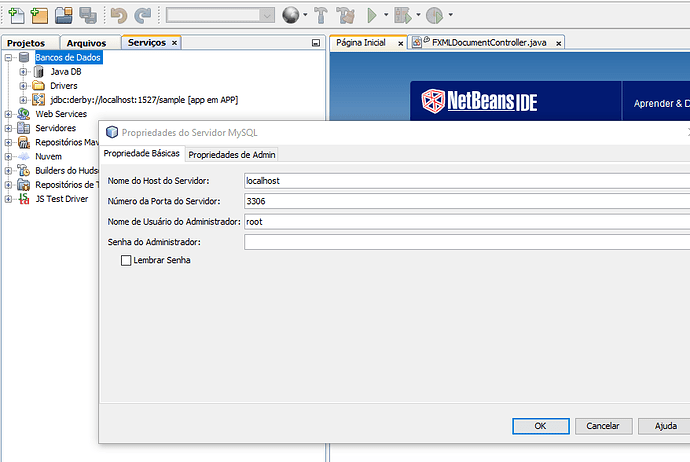Click the Save All toolbar icon

pyautogui.click(x=88, y=15)
